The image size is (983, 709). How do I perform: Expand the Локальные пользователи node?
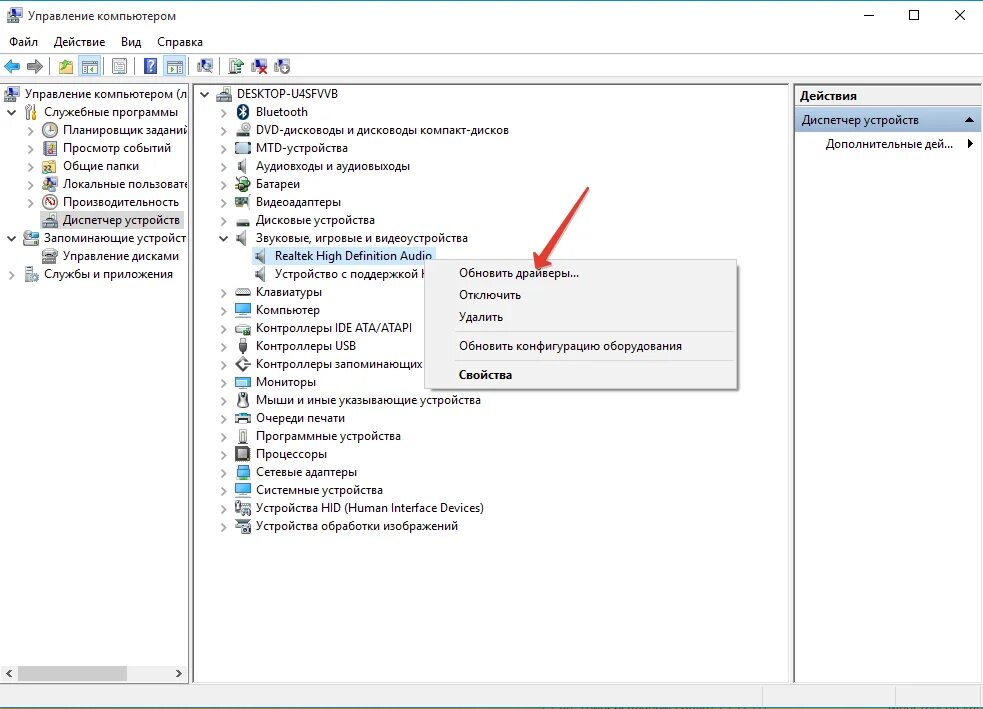click(x=31, y=185)
